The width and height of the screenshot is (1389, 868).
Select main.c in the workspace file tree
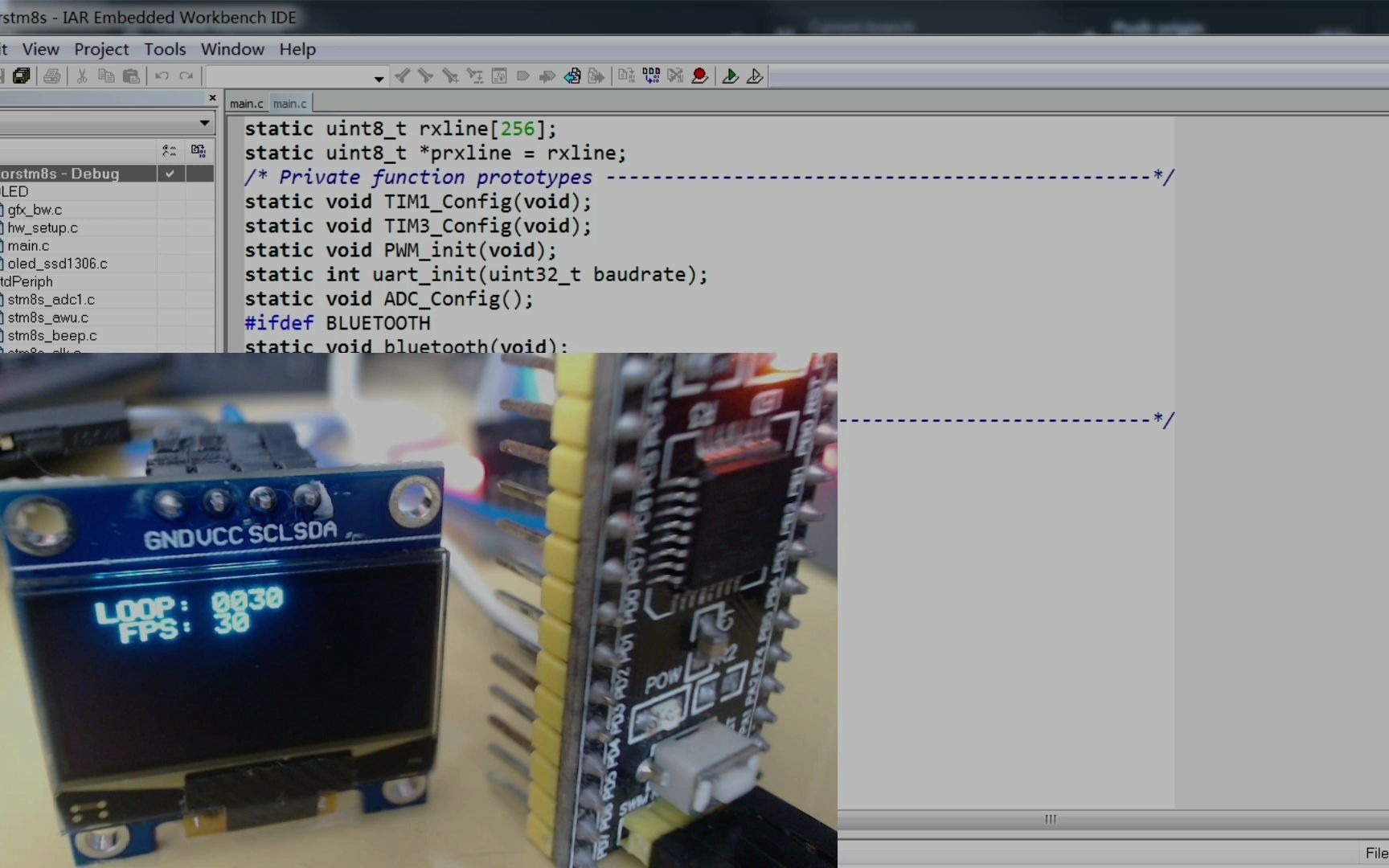pos(28,246)
